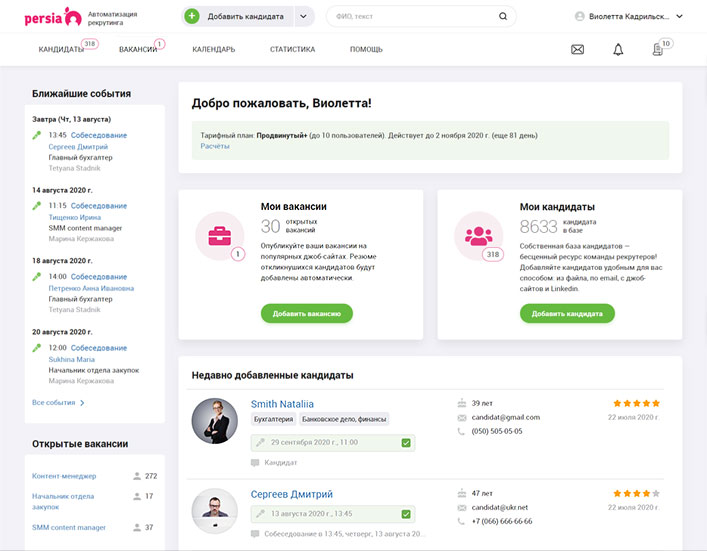Expand the add candidate dropdown arrow
The height and width of the screenshot is (551, 707).
[304, 16]
